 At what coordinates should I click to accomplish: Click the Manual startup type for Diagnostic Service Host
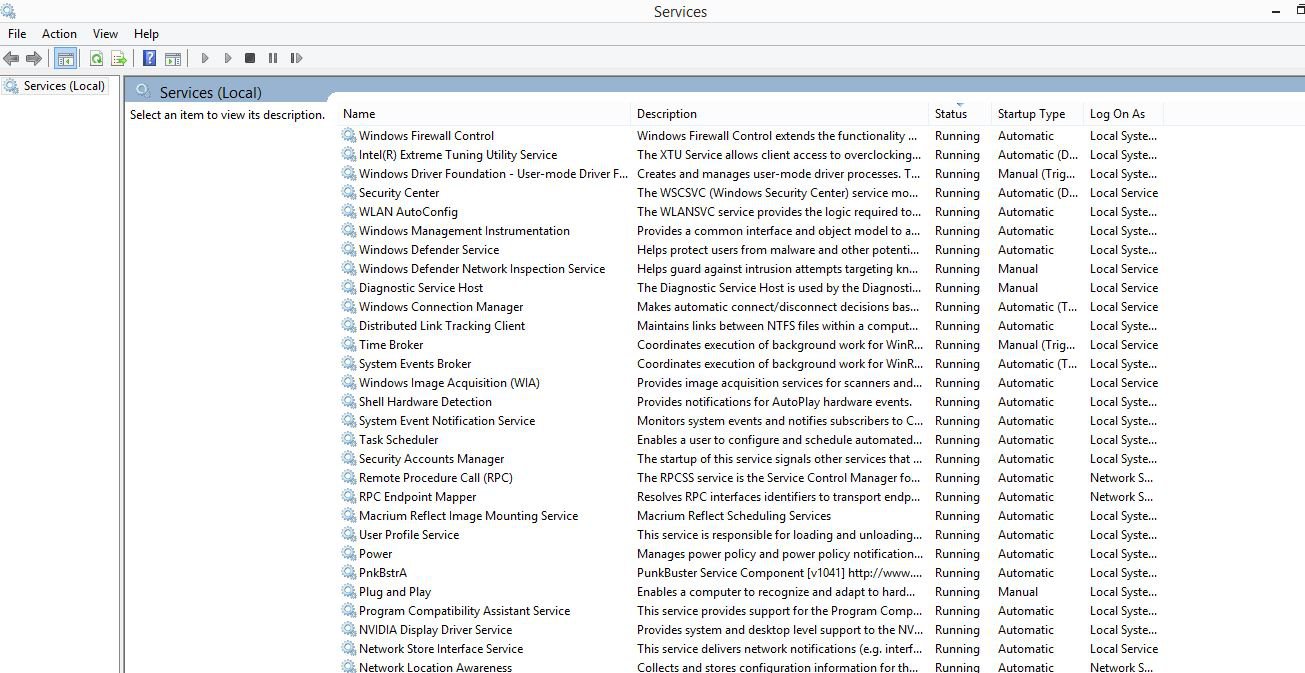tap(1018, 288)
